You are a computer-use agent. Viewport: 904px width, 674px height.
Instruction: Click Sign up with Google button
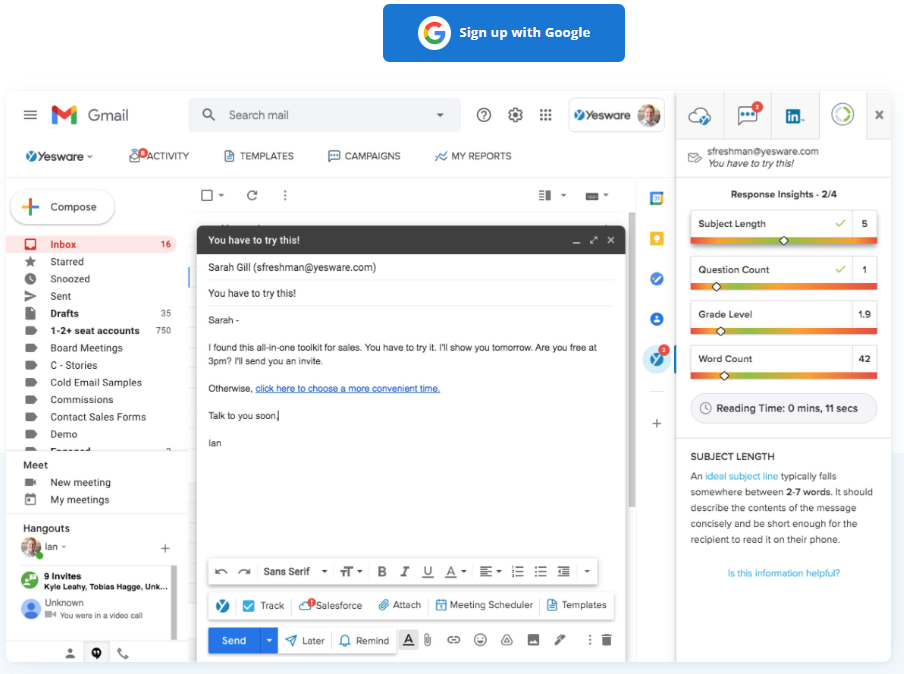tap(503, 33)
